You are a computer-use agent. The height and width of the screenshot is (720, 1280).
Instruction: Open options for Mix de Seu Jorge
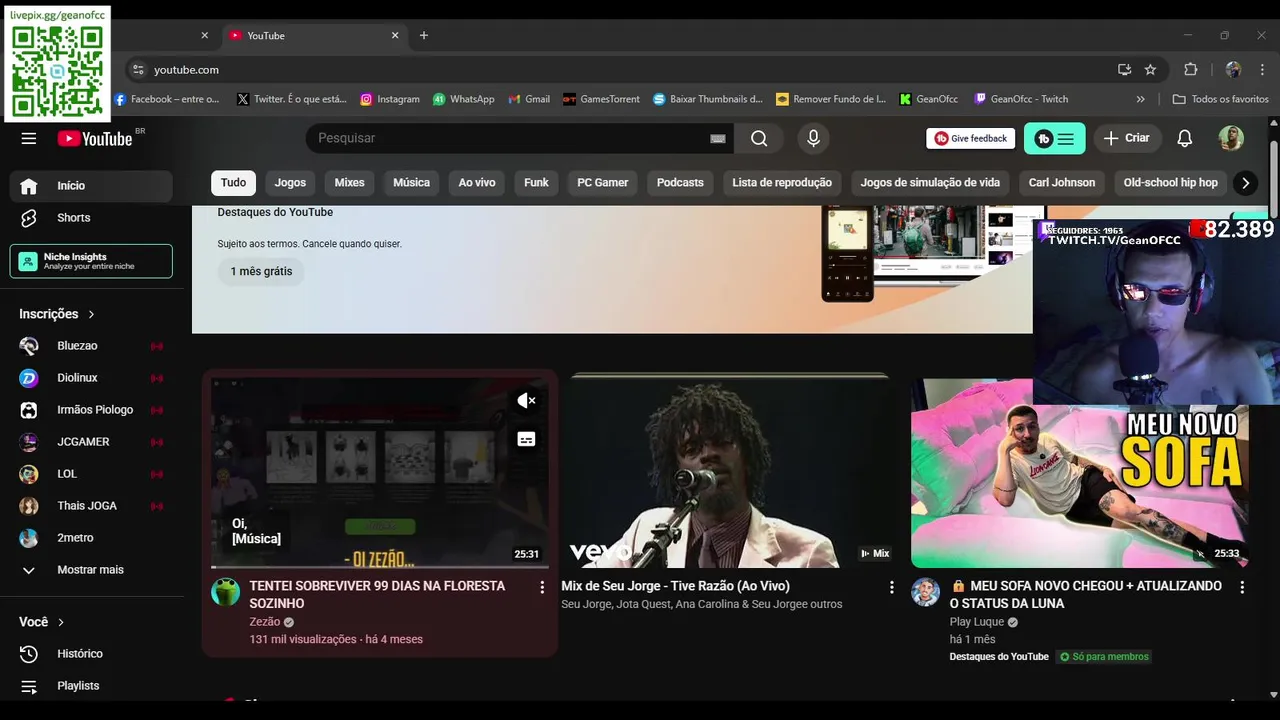coord(891,587)
